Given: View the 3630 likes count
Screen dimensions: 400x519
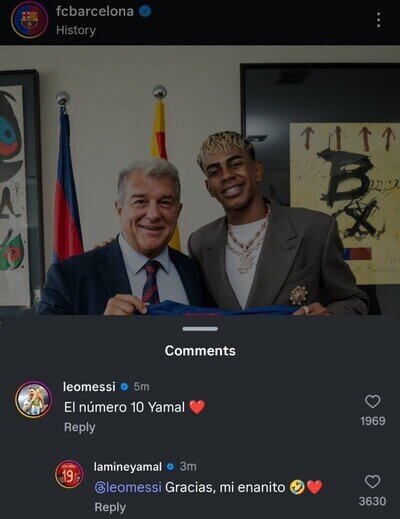Looking at the screenshot, I should [373, 501].
